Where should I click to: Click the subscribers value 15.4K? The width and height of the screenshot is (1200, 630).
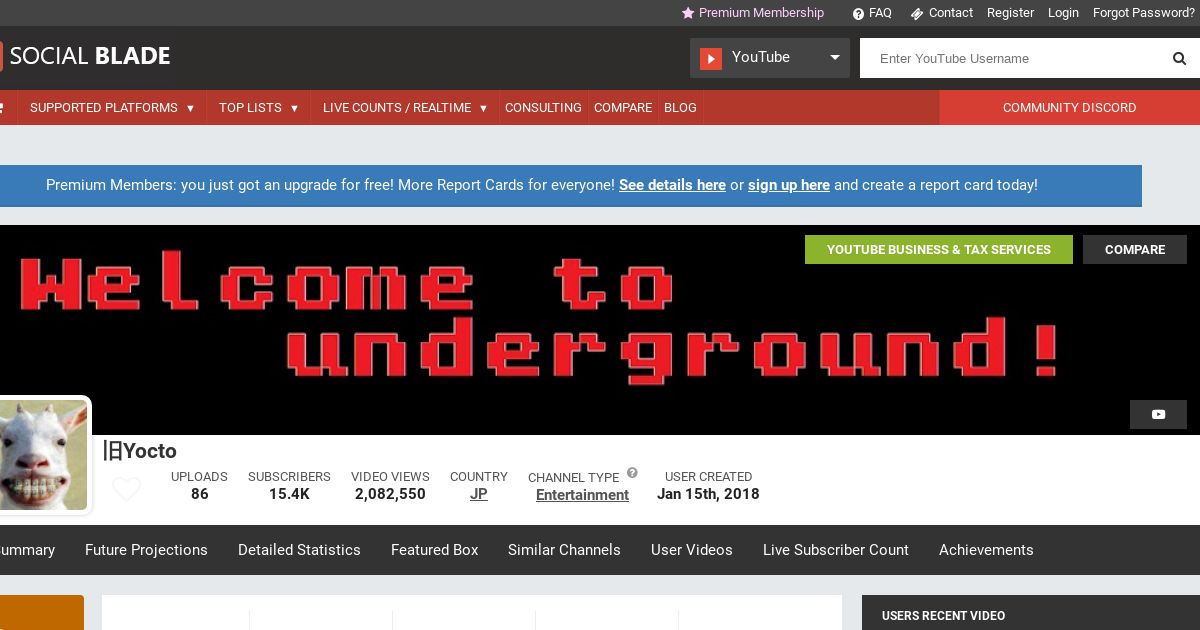pos(289,494)
